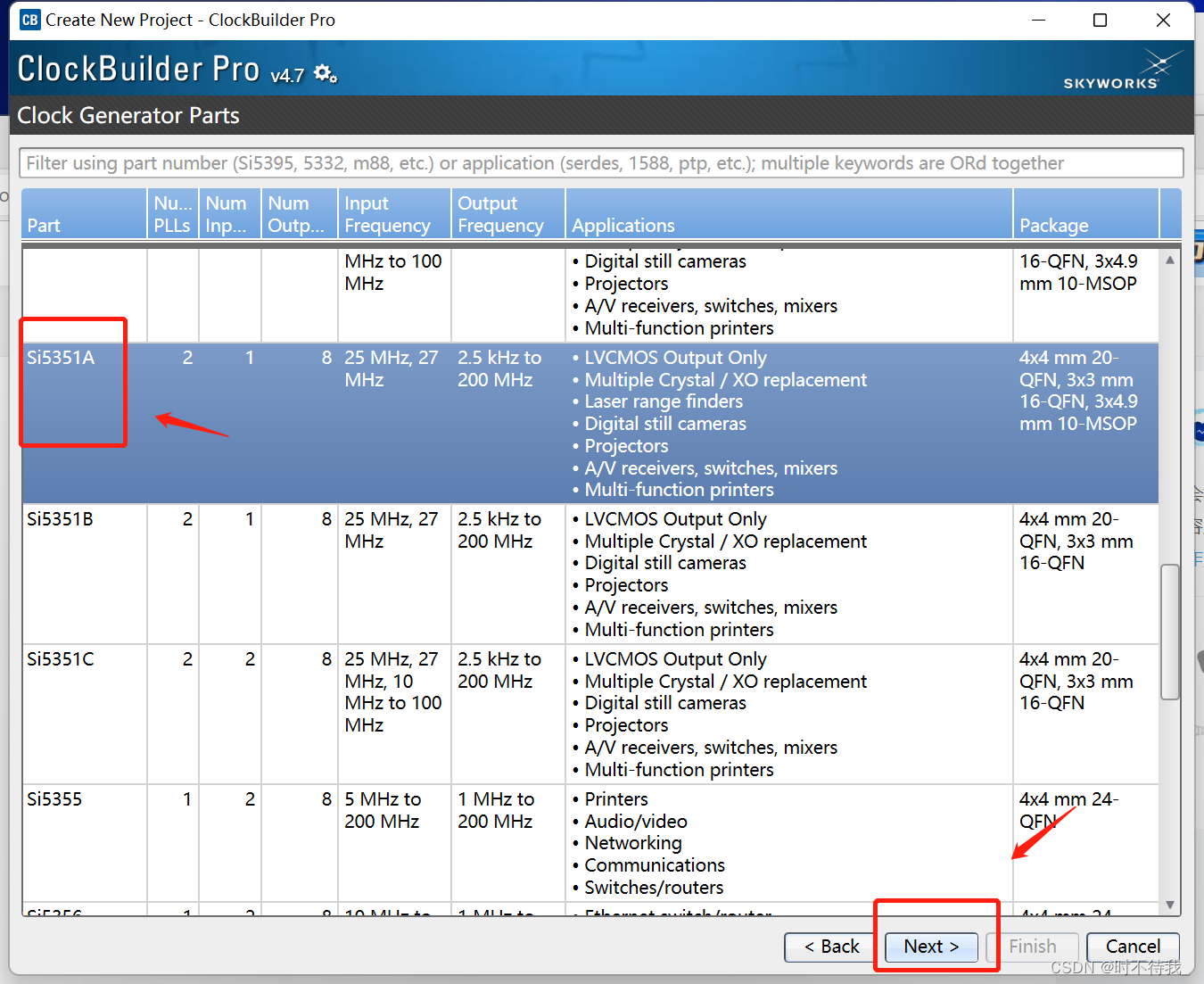1204x984 pixels.
Task: Sort by Input Frequency column header
Action: tap(394, 214)
